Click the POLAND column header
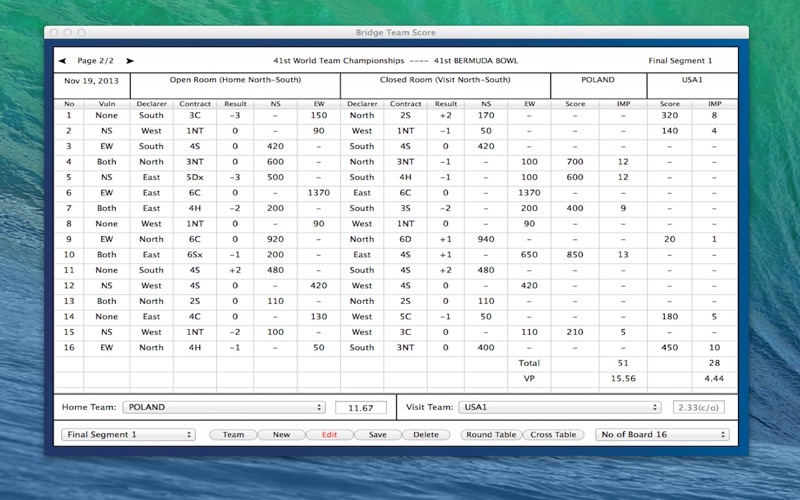Viewport: 800px width, 500px height. pyautogui.click(x=598, y=80)
